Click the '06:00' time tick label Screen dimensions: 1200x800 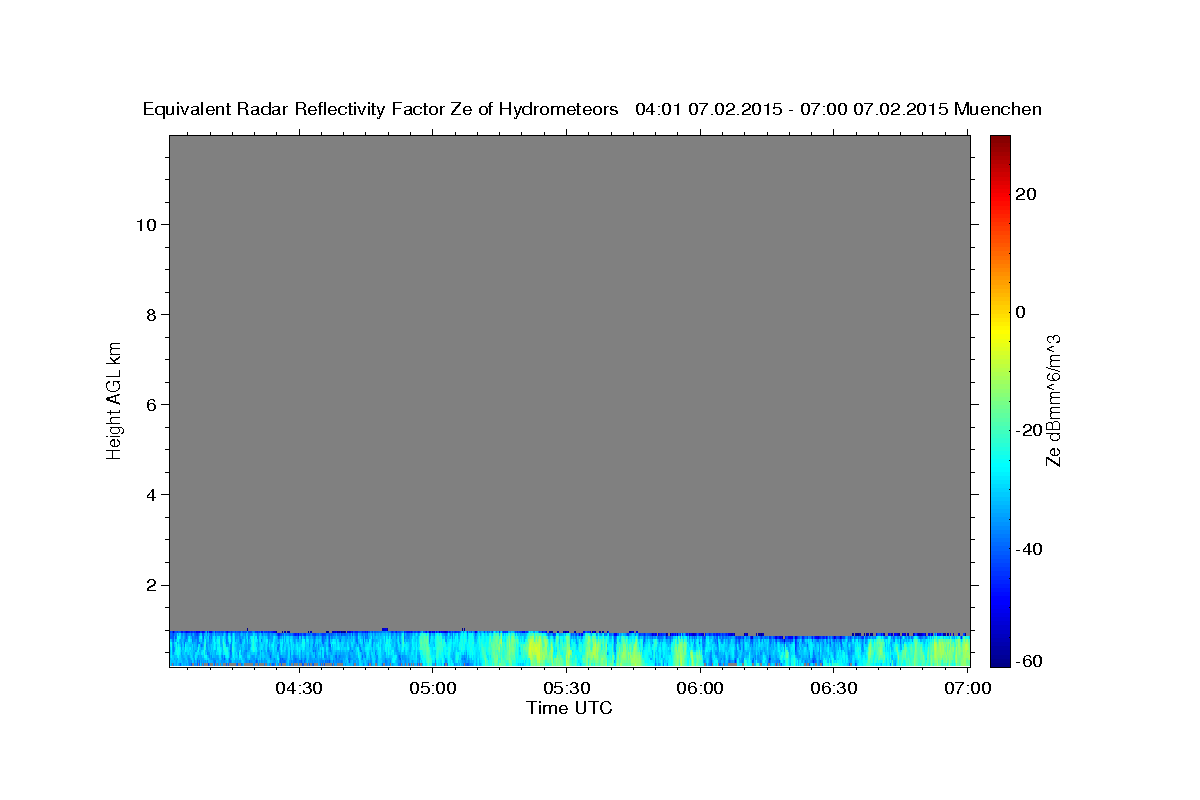click(700, 688)
